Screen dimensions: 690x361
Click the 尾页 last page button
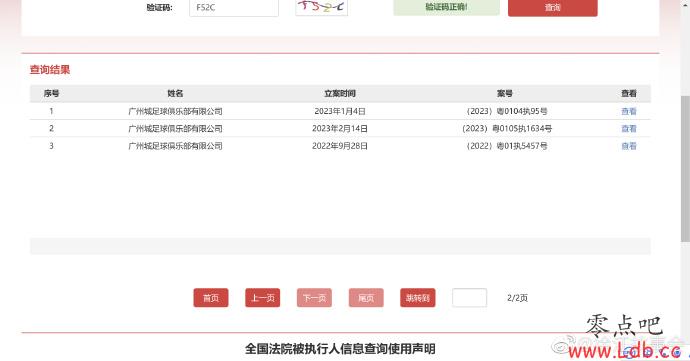(x=366, y=298)
